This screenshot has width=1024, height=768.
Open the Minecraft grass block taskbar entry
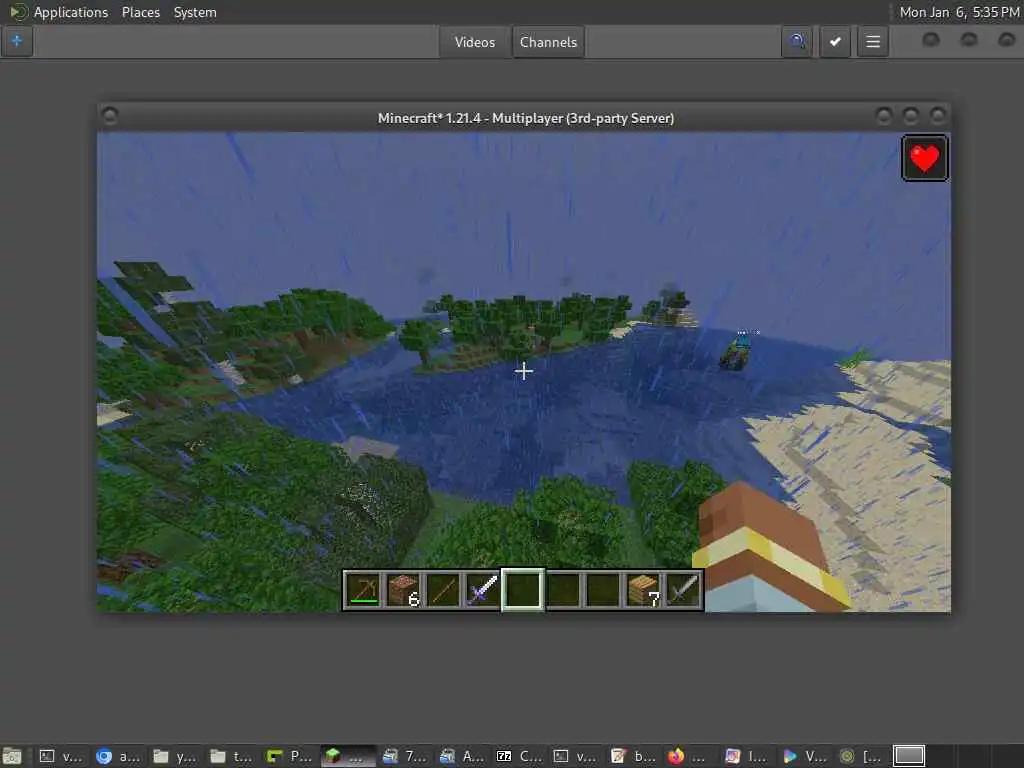coord(347,756)
